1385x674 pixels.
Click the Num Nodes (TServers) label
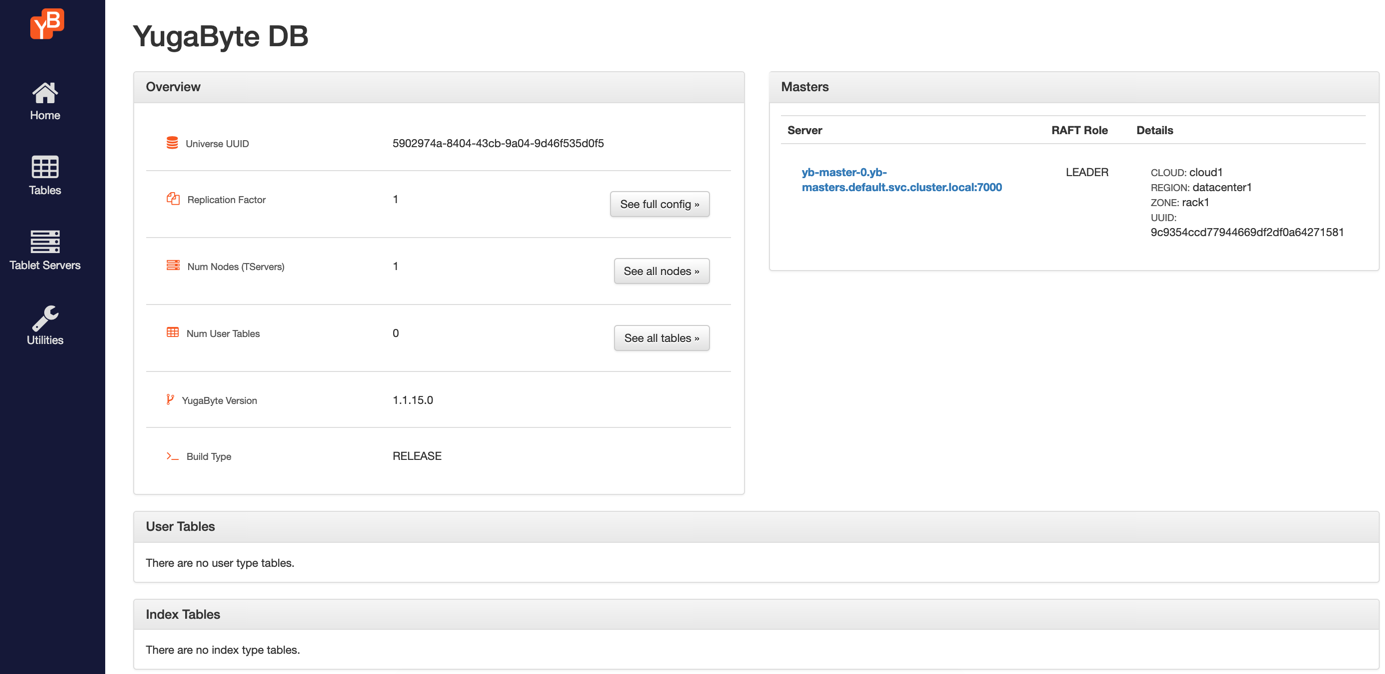click(x=236, y=267)
